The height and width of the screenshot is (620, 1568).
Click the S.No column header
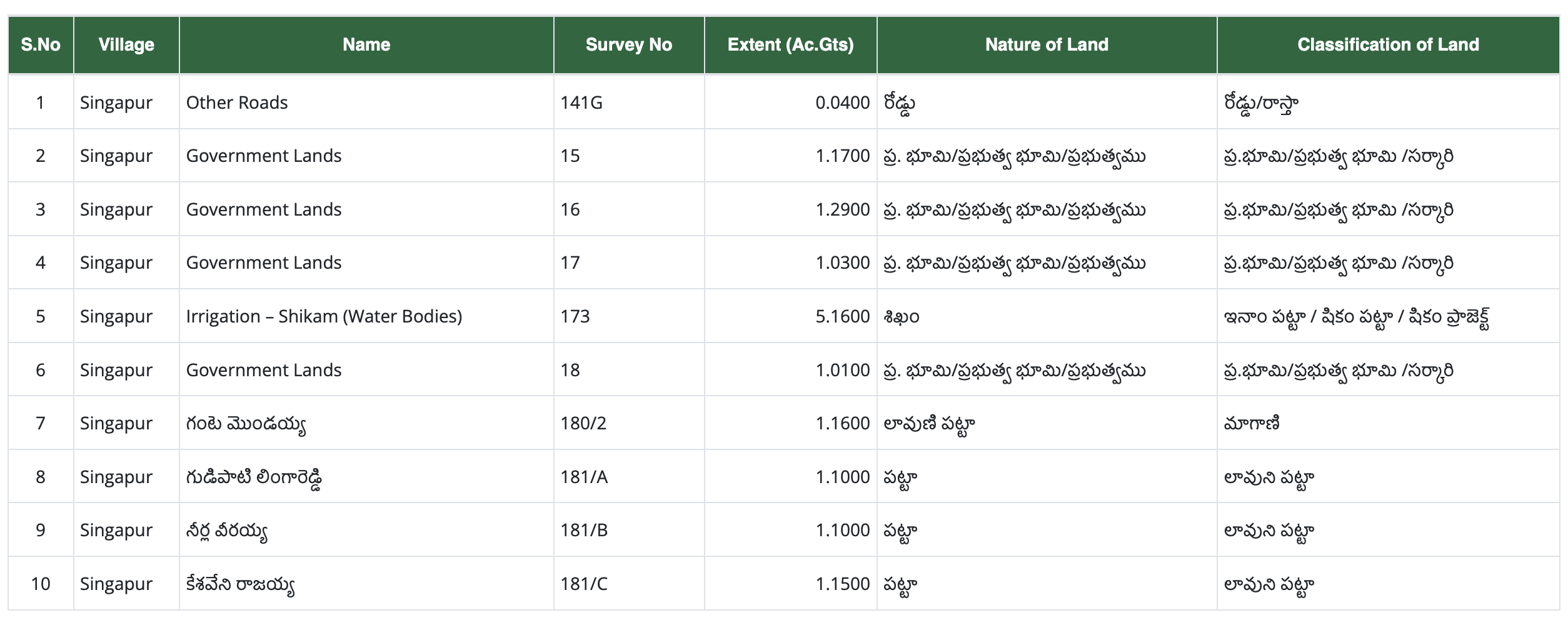[x=40, y=44]
